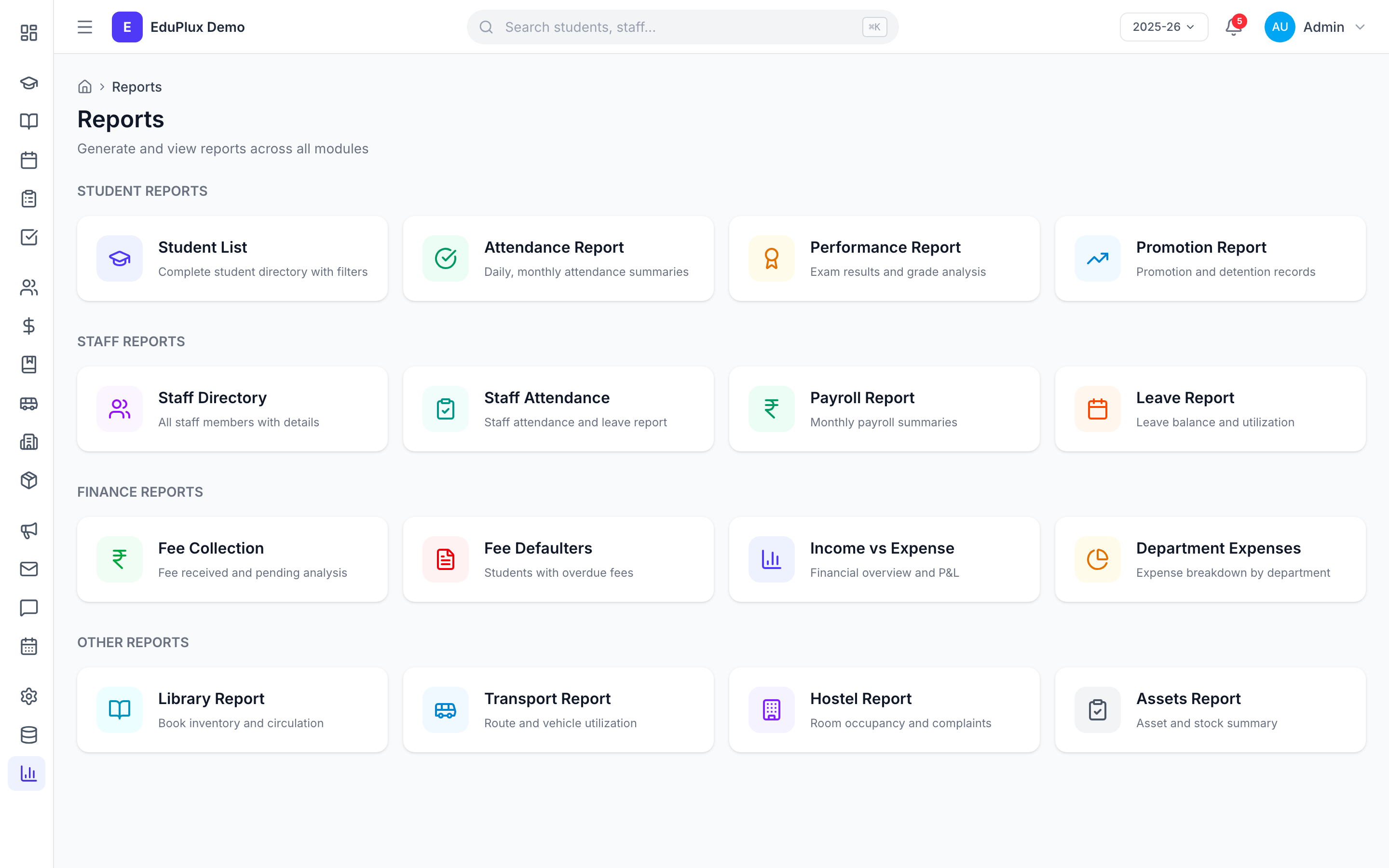Click the AU user avatar

pyautogui.click(x=1280, y=27)
